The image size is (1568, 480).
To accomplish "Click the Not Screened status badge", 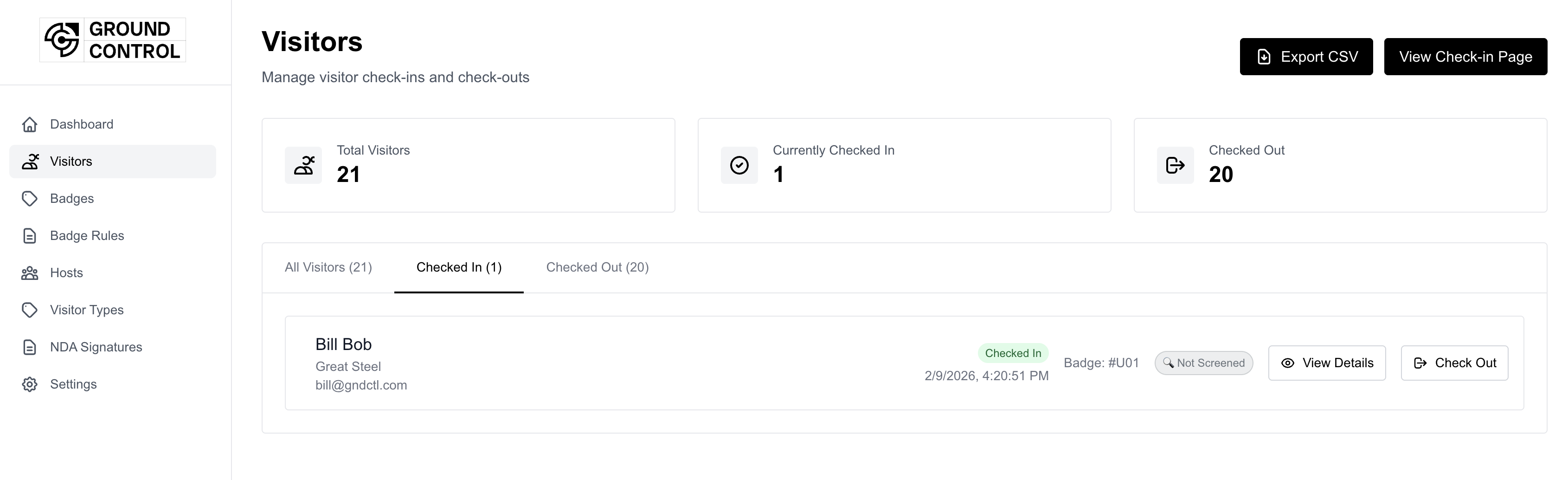I will 1203,363.
